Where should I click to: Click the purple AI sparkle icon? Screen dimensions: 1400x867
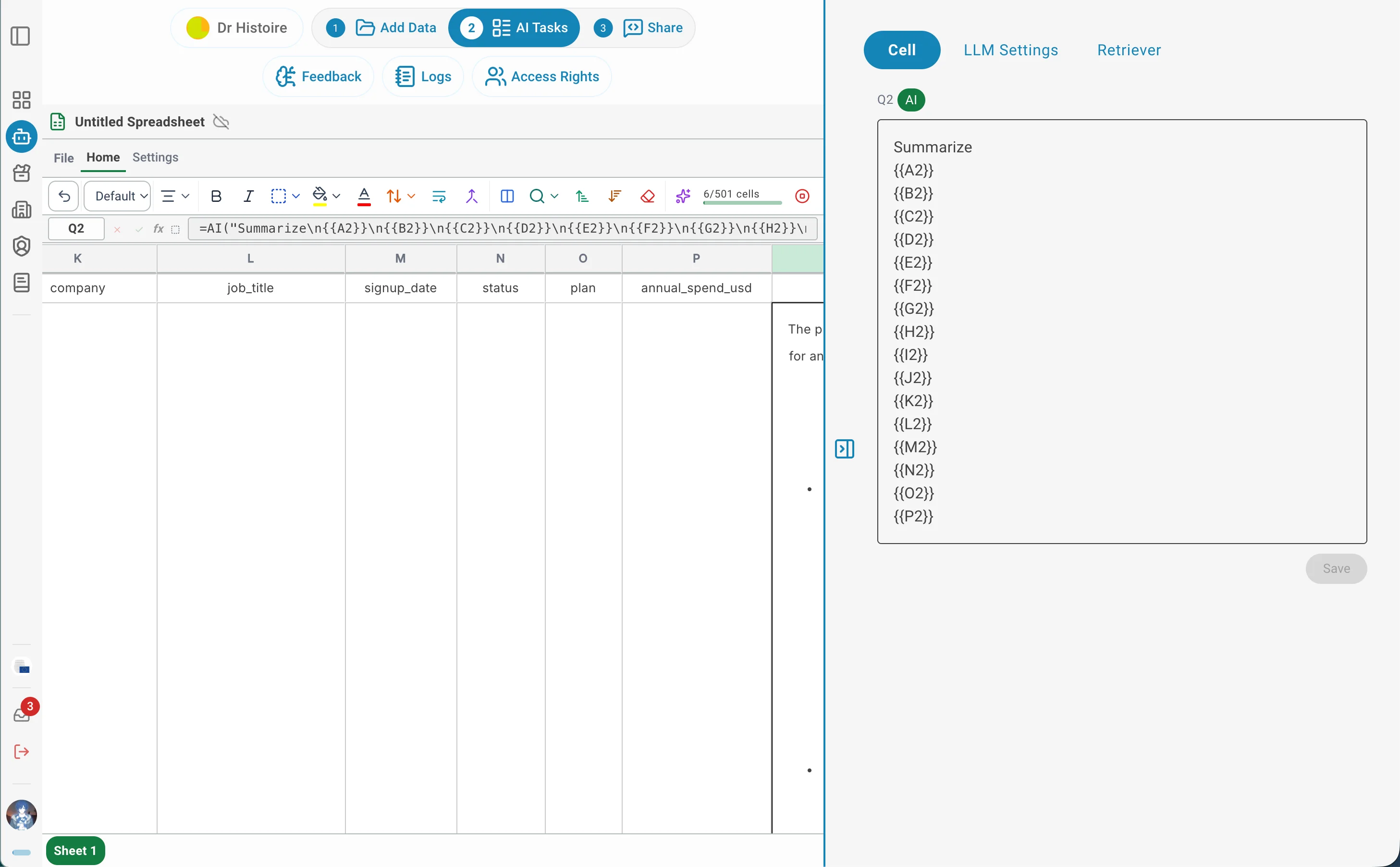[683, 196]
